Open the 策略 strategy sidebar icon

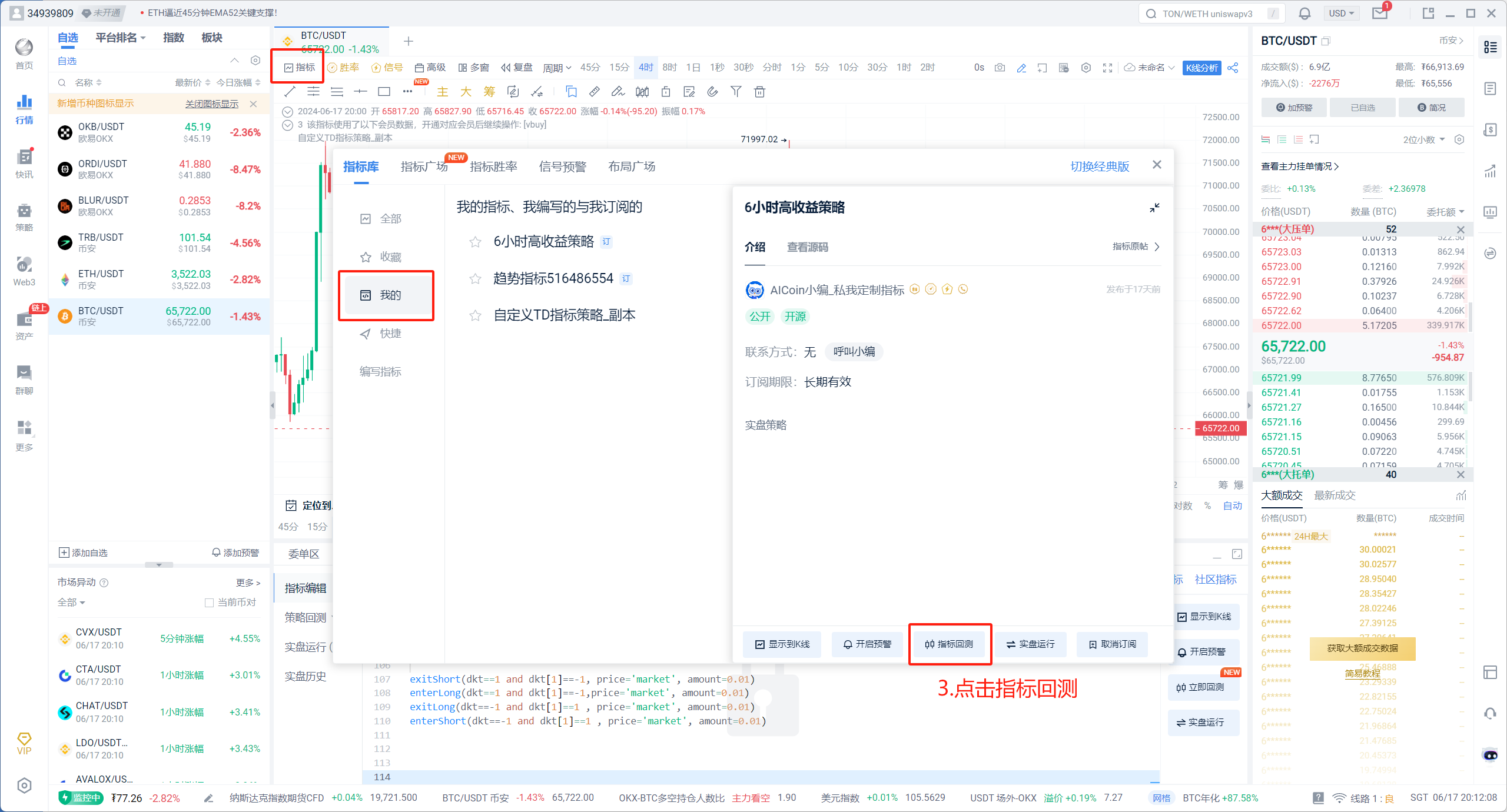coord(24,217)
